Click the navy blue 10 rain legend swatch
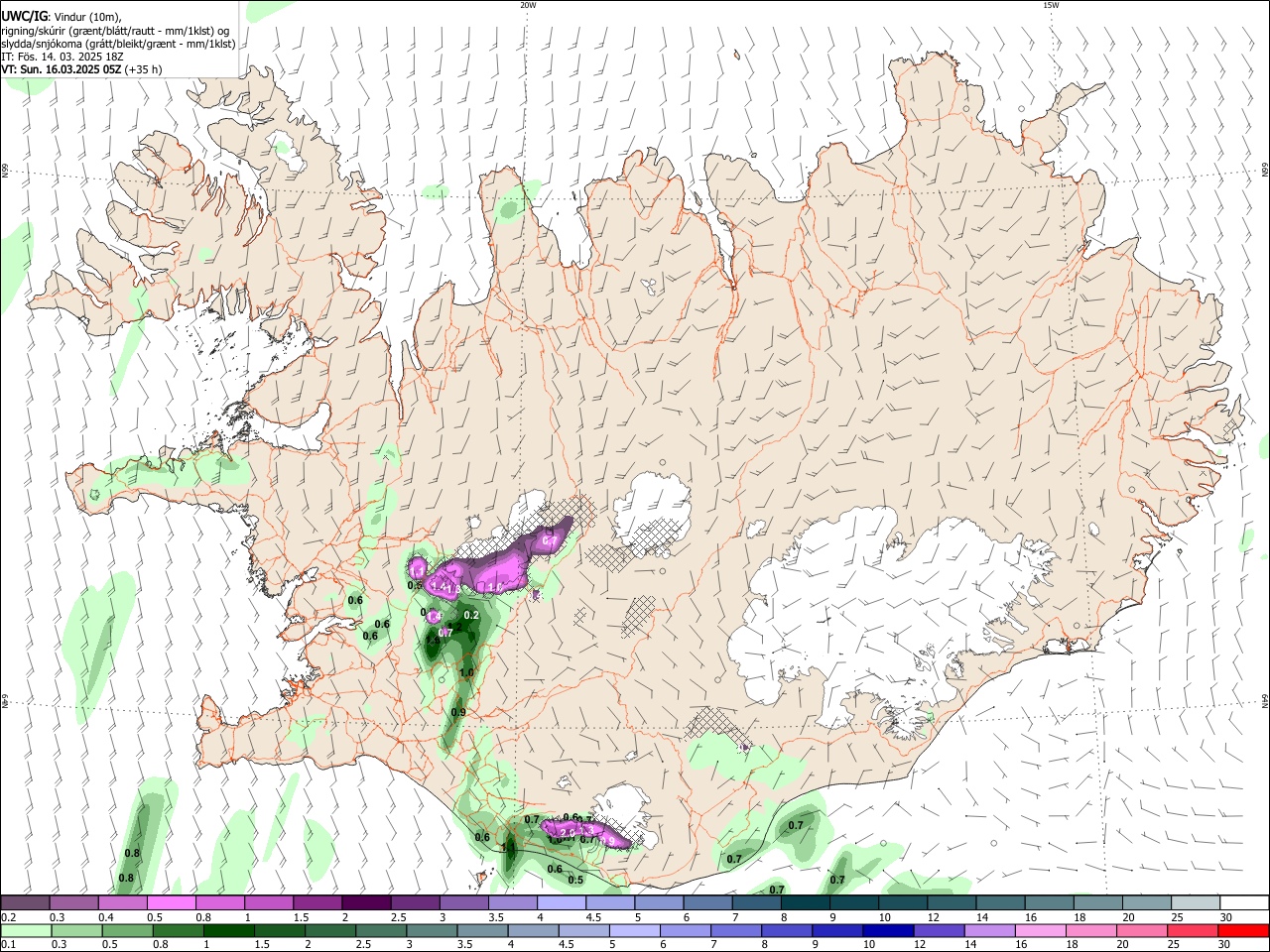1270x952 pixels. 888,930
